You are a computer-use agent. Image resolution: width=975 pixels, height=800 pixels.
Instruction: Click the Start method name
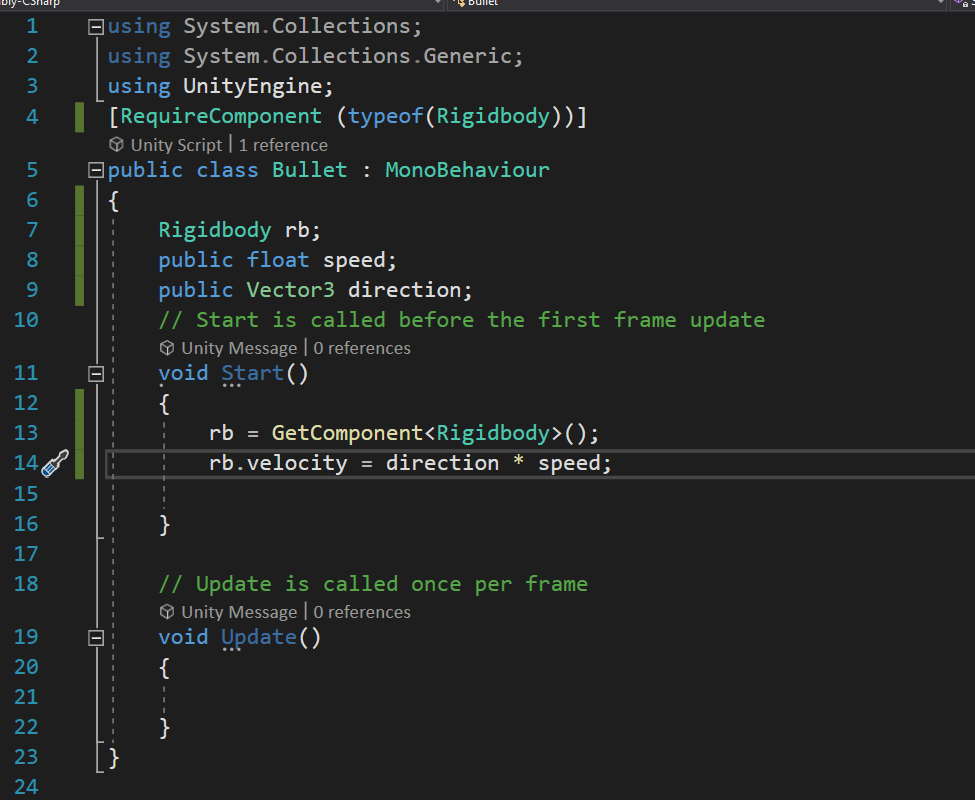click(252, 373)
